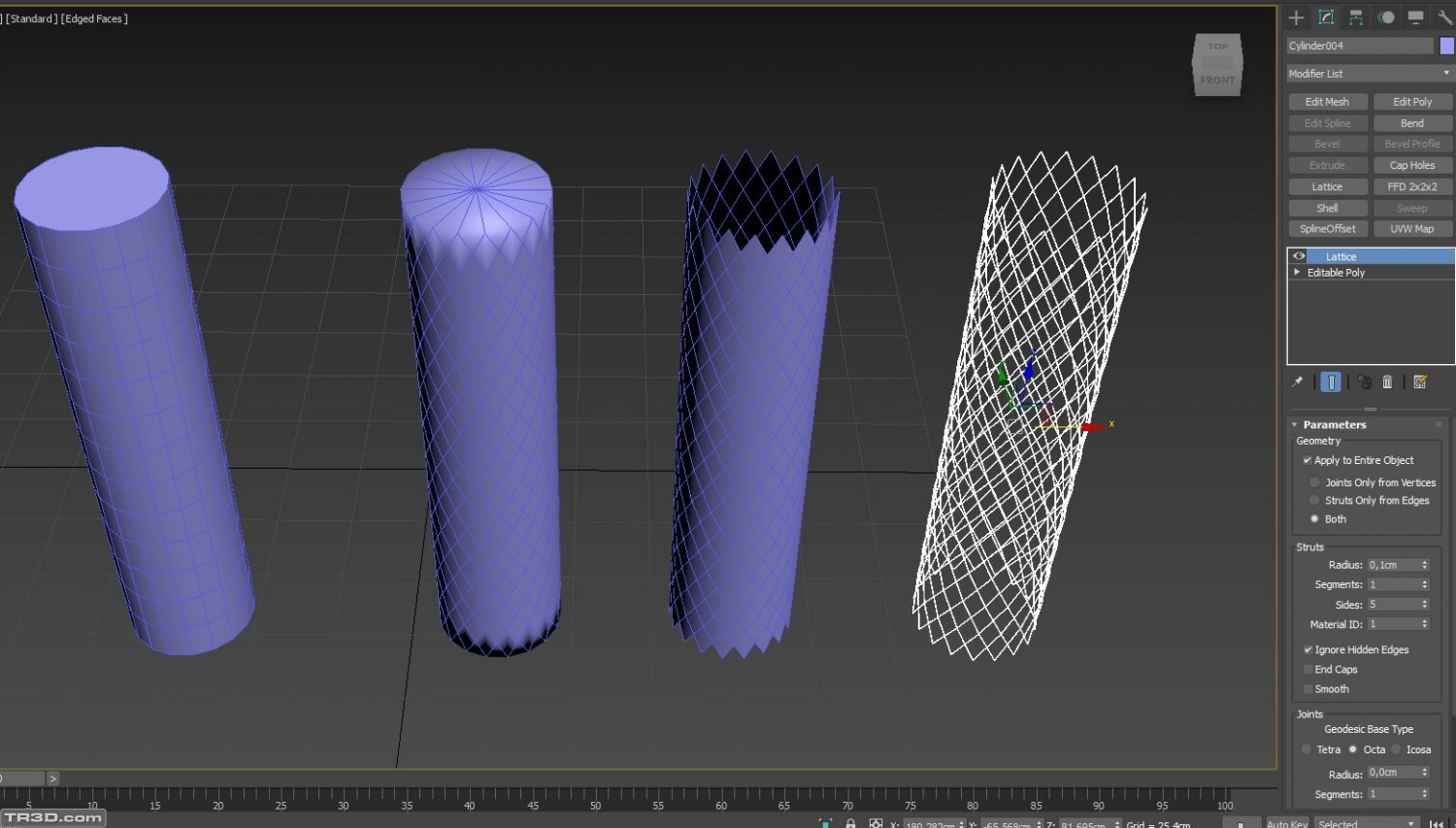The height and width of the screenshot is (828, 1456).
Task: Open the Create command panel tab
Action: click(x=1296, y=17)
